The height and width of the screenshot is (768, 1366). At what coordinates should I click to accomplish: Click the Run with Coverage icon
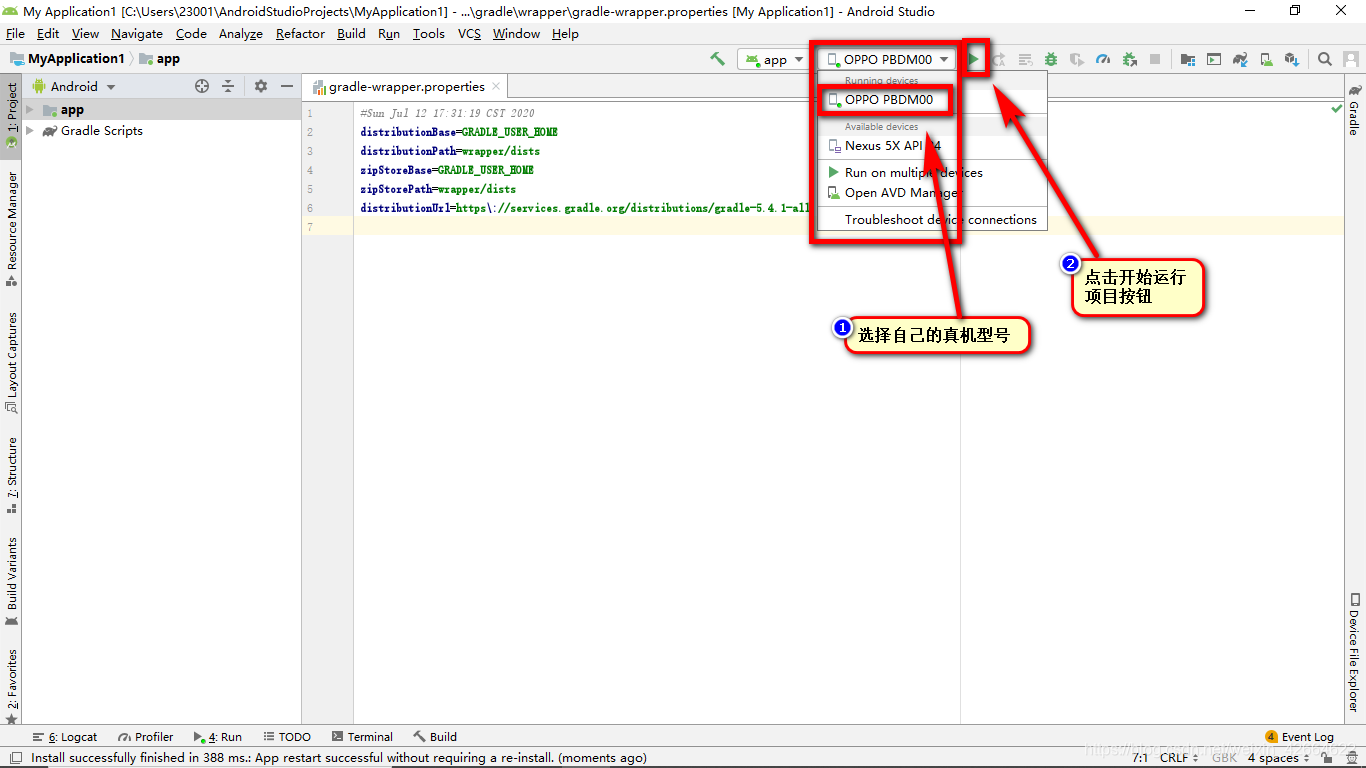(x=1077, y=59)
